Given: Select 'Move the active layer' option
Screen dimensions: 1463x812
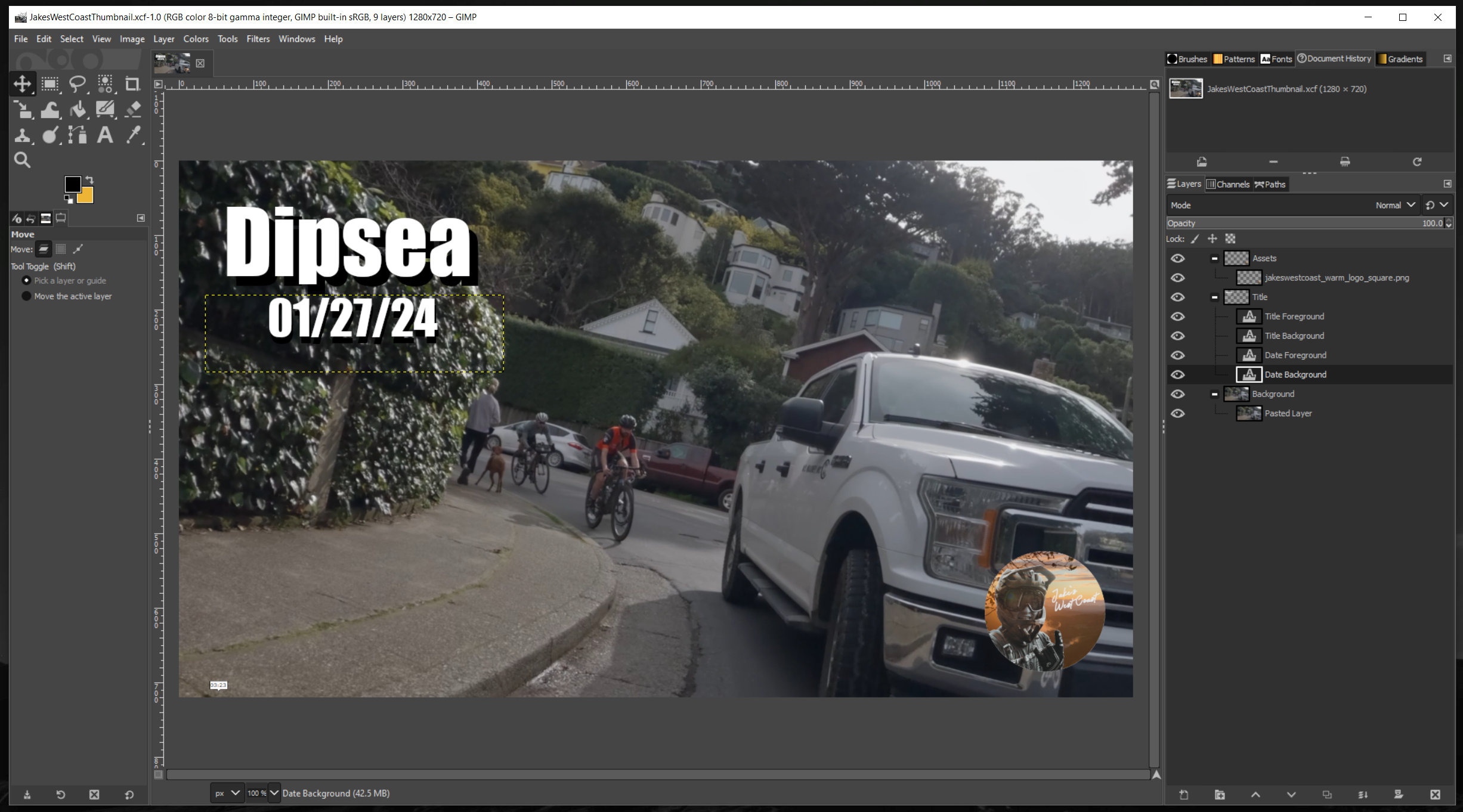Looking at the screenshot, I should (27, 296).
